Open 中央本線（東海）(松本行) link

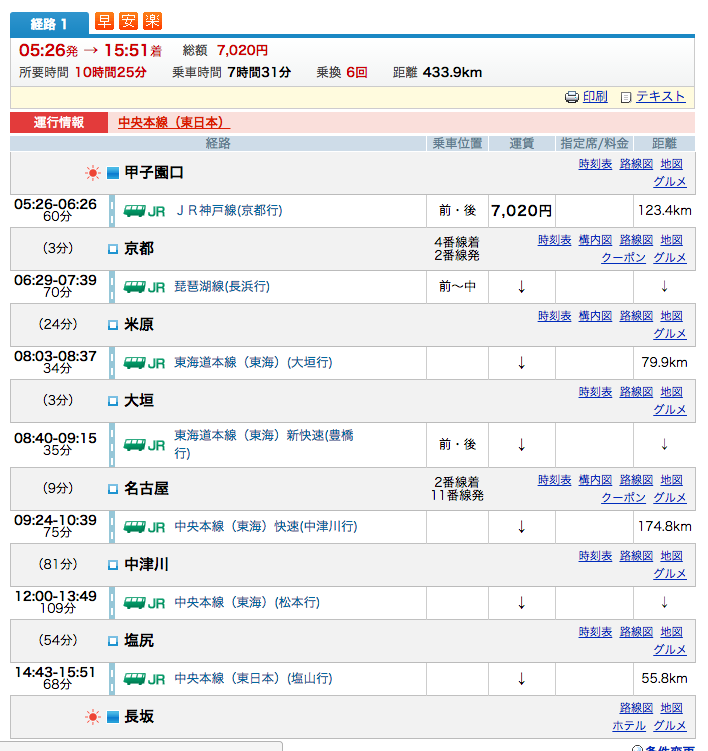(x=247, y=602)
